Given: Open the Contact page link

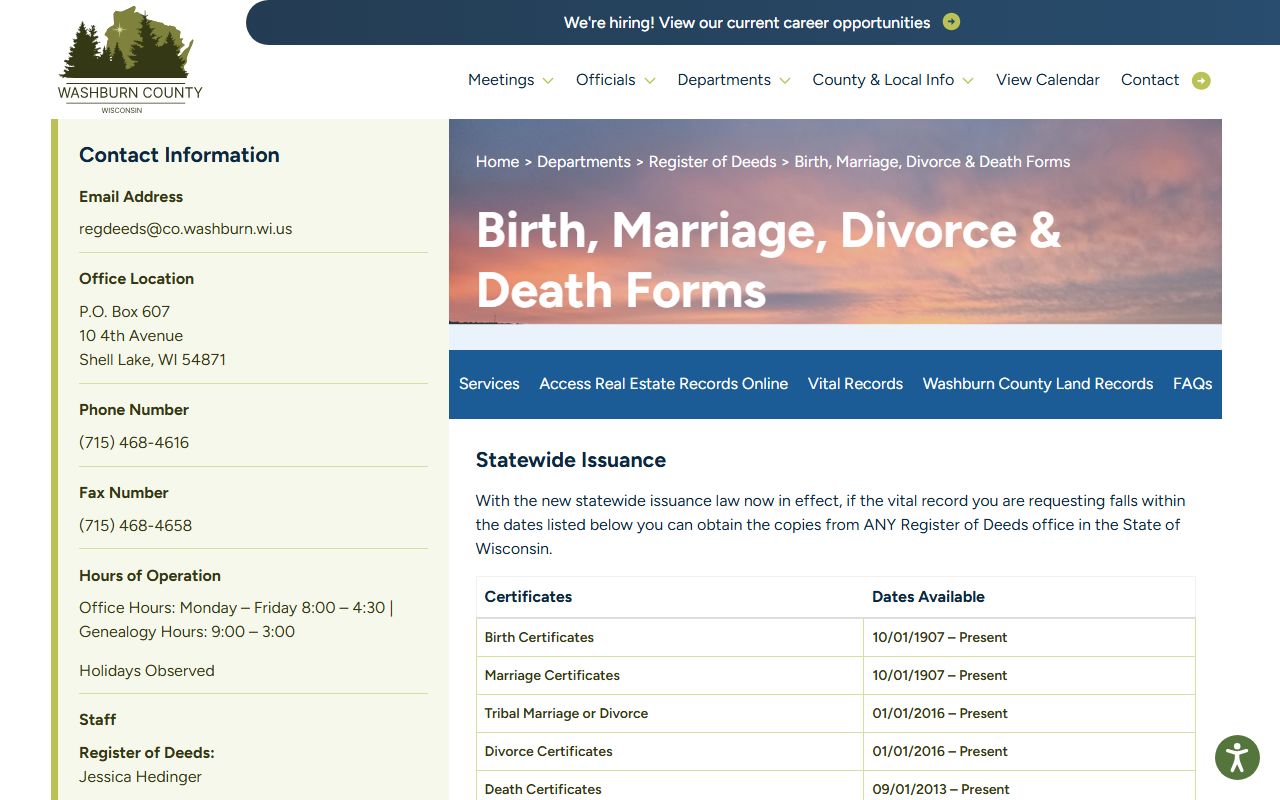Looking at the screenshot, I should [x=1150, y=80].
